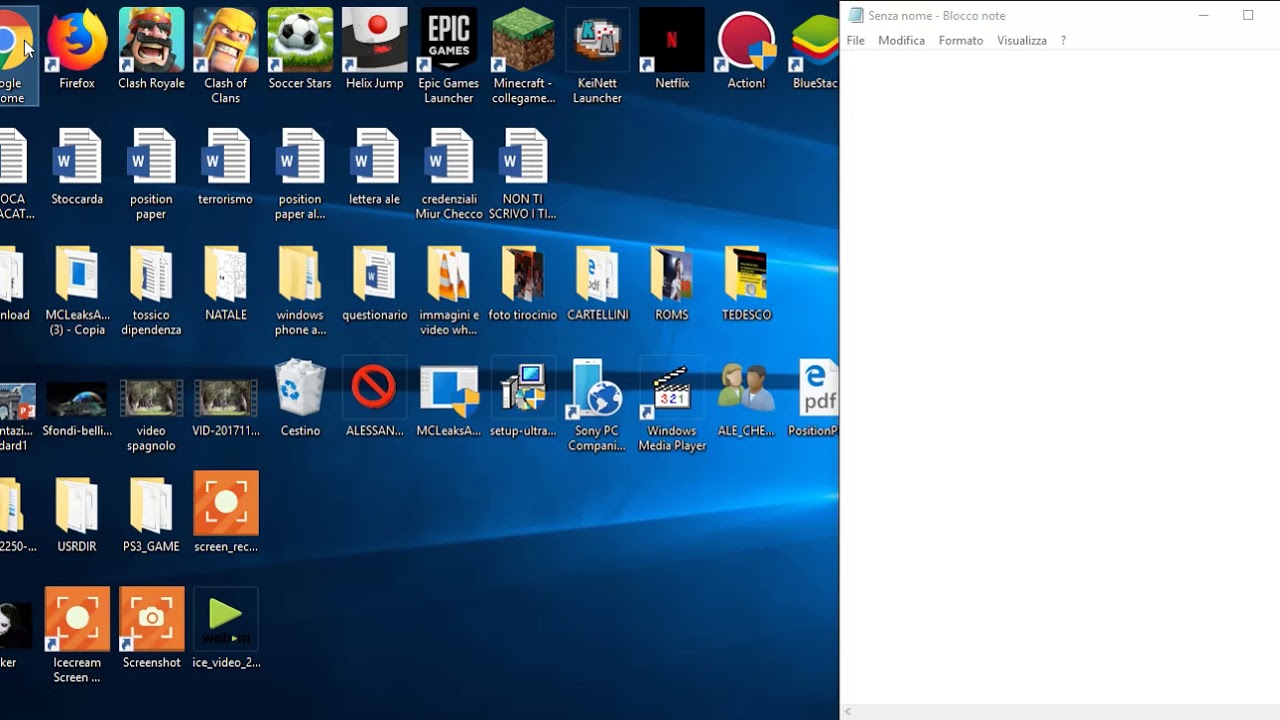Viewport: 1280px width, 720px height.
Task: Select the MCLeaksA... application shortcut
Action: pos(448,398)
